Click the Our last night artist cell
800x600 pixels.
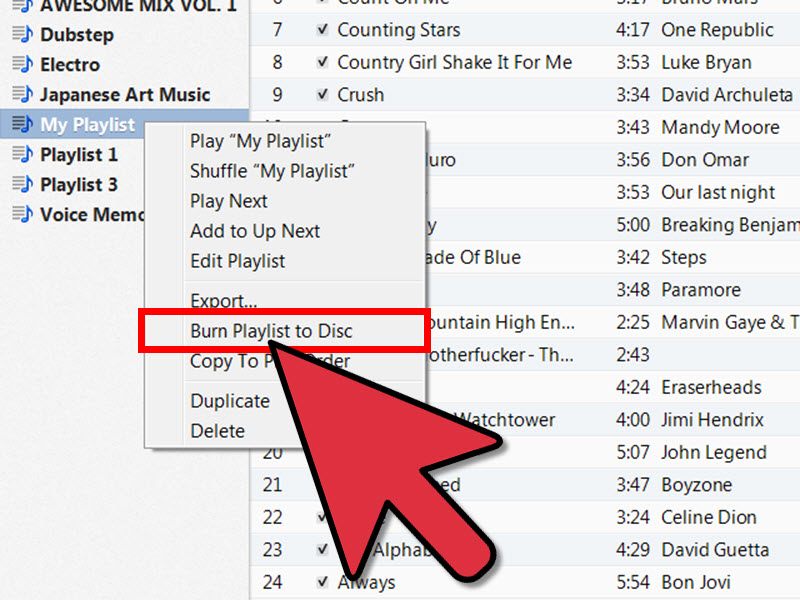[718, 192]
